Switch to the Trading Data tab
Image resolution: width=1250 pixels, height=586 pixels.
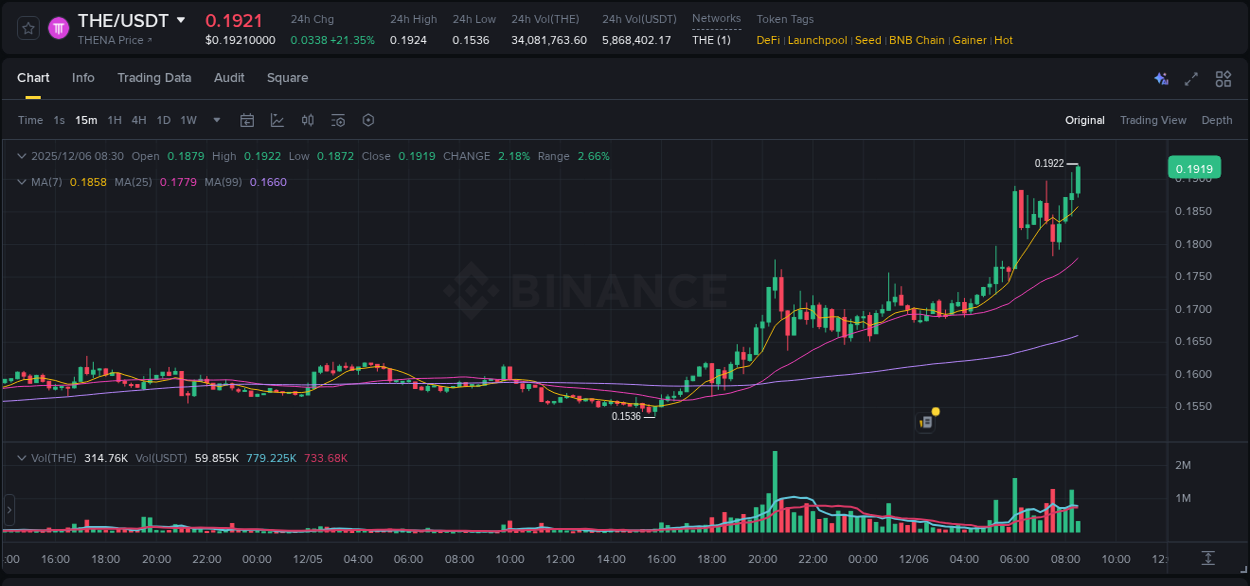click(x=154, y=77)
